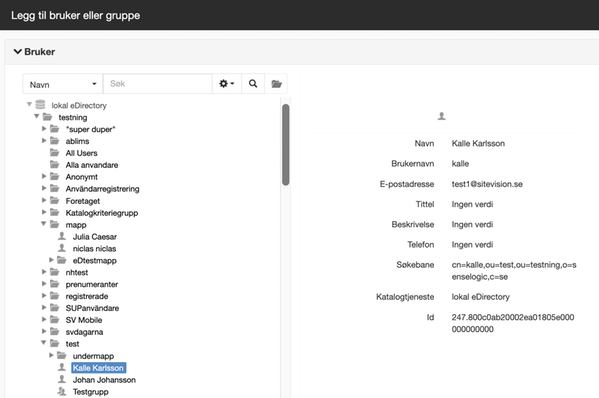Screen dimensions: 599x398
Task: Click the user icon beside Julia Caesar
Action: (x=62, y=236)
